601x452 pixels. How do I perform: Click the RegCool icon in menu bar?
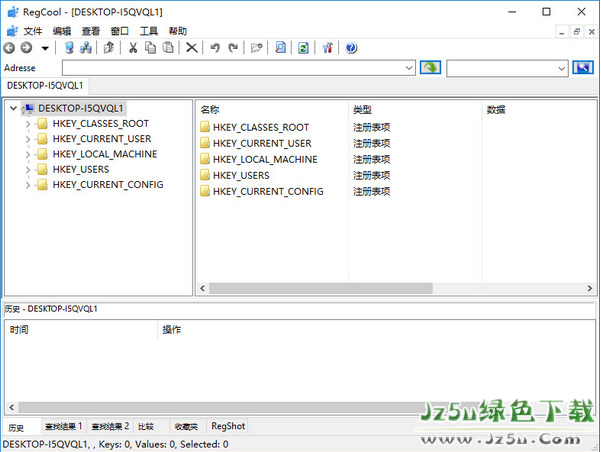click(x=12, y=31)
